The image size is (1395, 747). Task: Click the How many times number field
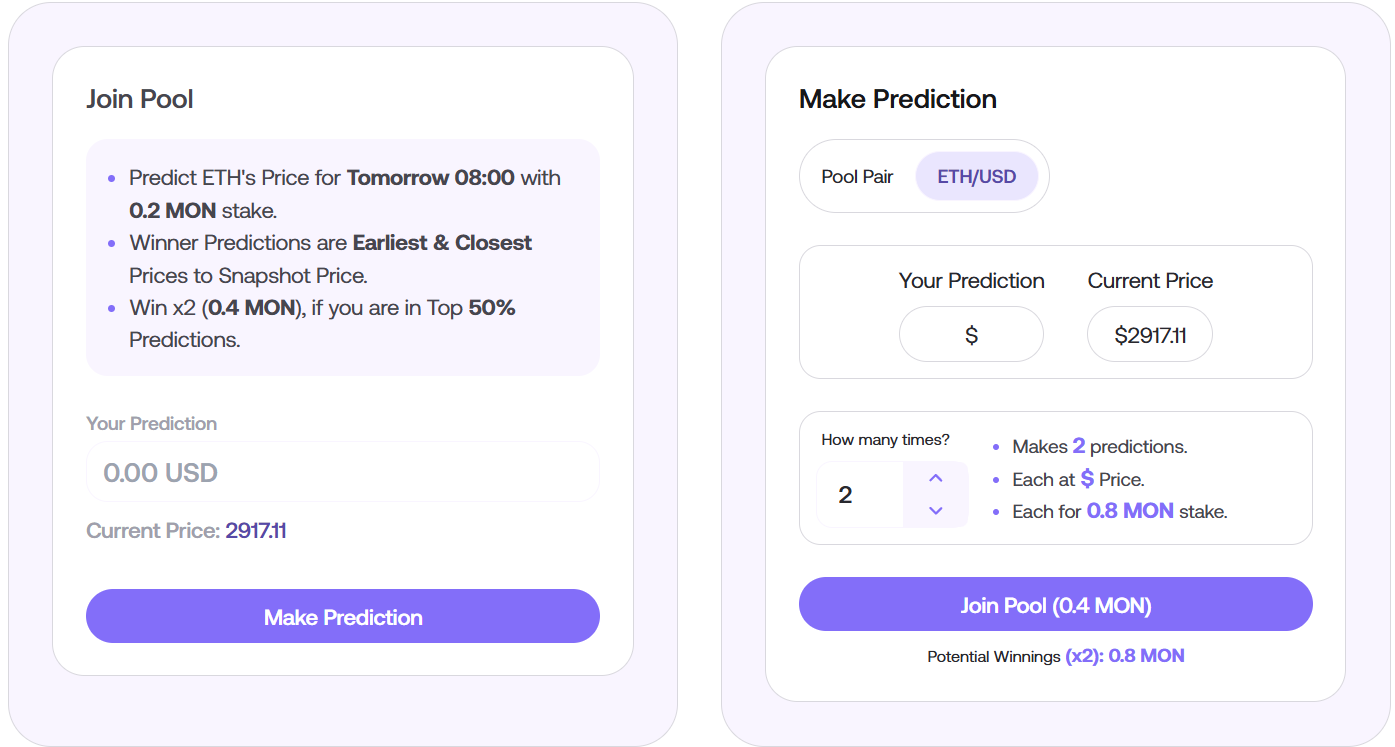click(x=860, y=495)
